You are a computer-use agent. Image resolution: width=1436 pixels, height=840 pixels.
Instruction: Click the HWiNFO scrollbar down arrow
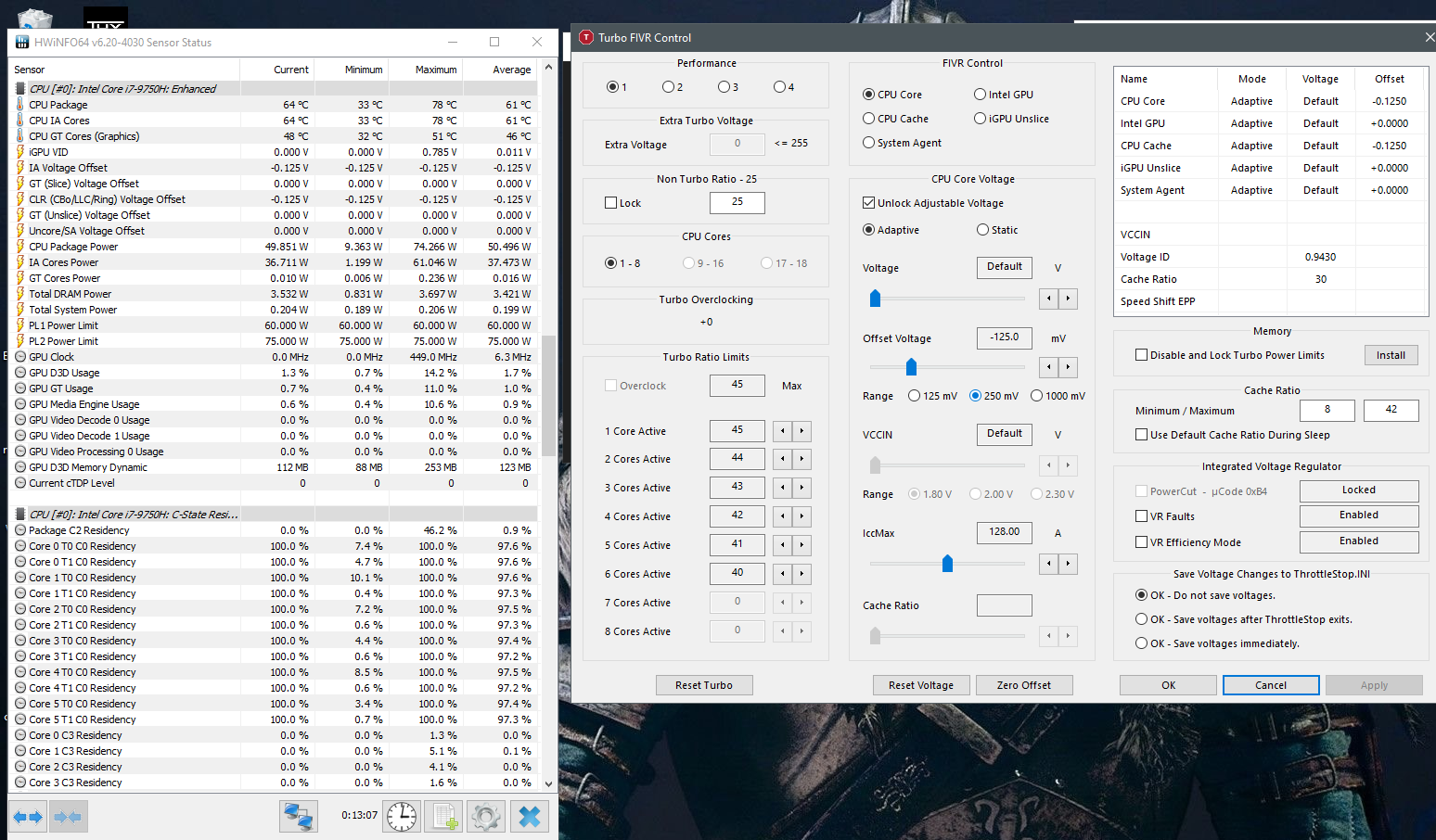tap(549, 783)
